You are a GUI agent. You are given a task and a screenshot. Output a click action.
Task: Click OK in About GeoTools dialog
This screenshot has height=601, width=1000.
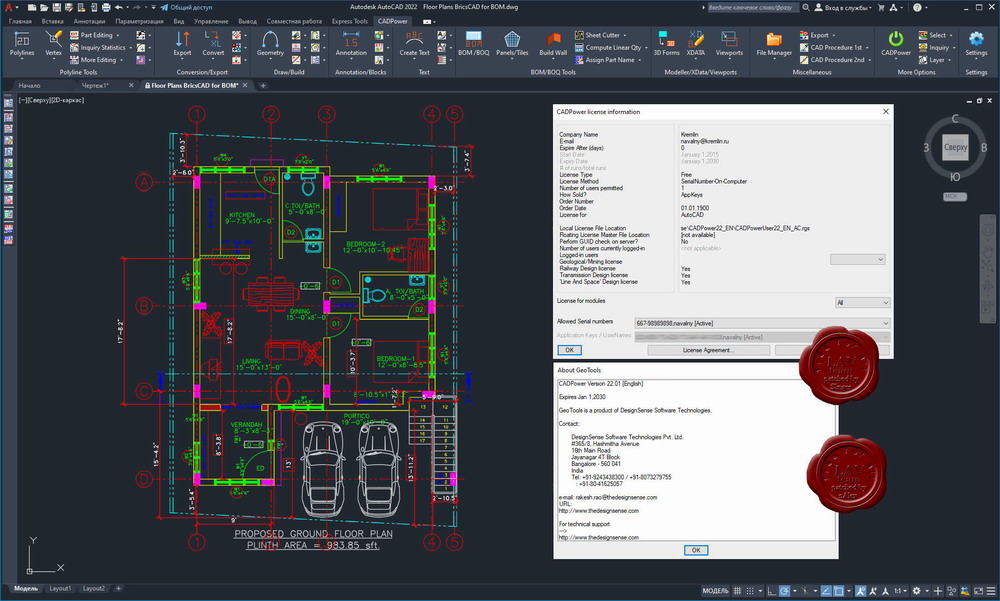coord(696,550)
